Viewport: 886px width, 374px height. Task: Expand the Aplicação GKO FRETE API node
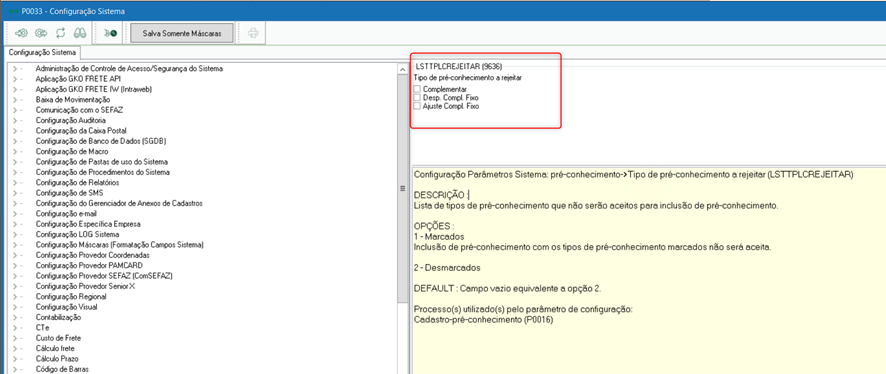point(14,79)
